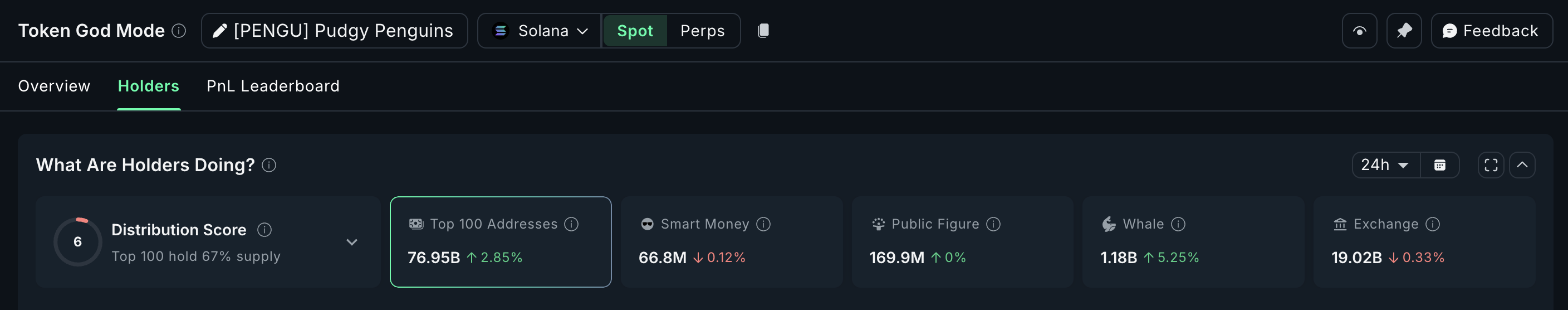Switch to the Overview tab
The width and height of the screenshot is (1568, 310).
click(54, 86)
